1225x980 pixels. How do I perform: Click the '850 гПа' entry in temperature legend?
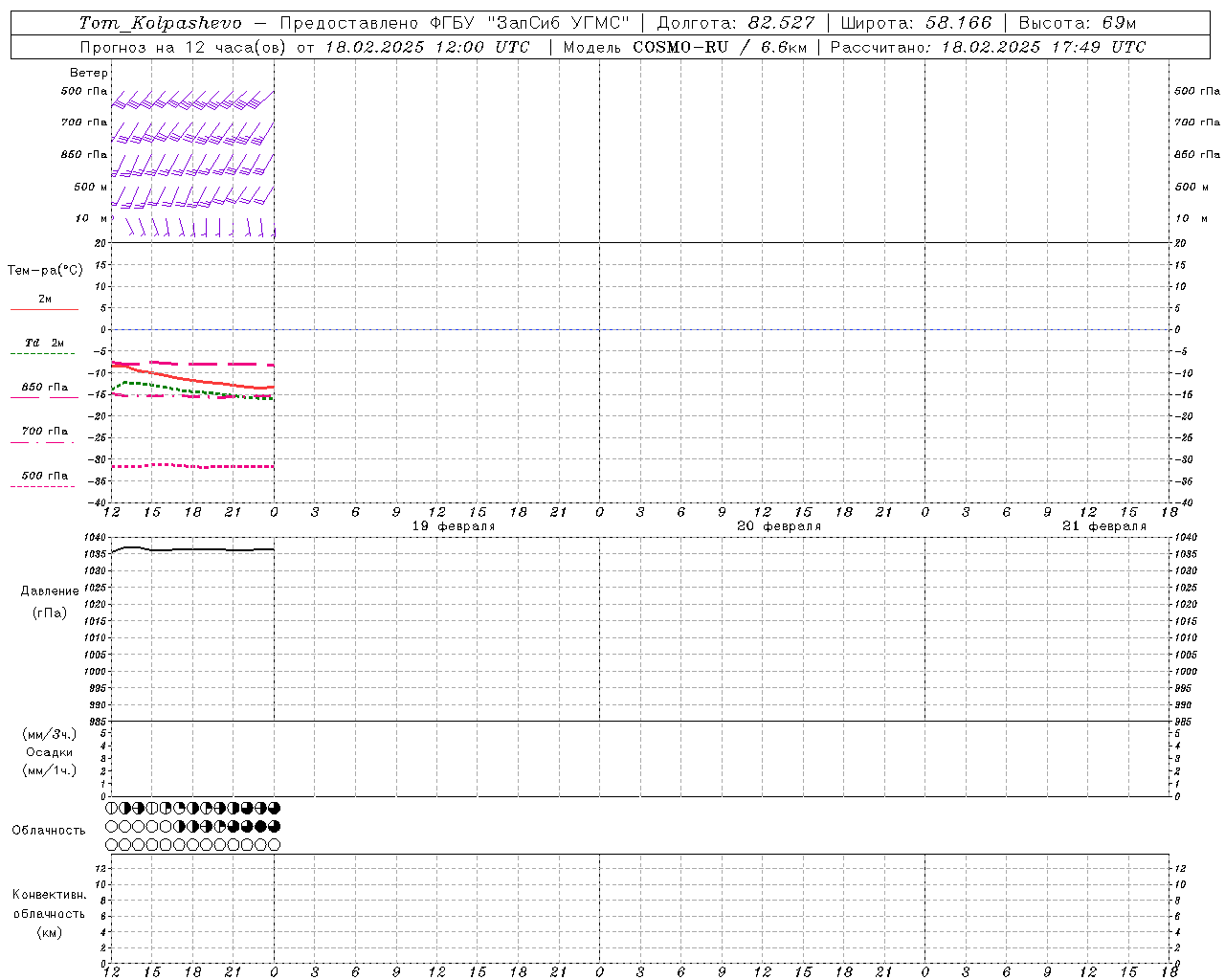point(44,388)
